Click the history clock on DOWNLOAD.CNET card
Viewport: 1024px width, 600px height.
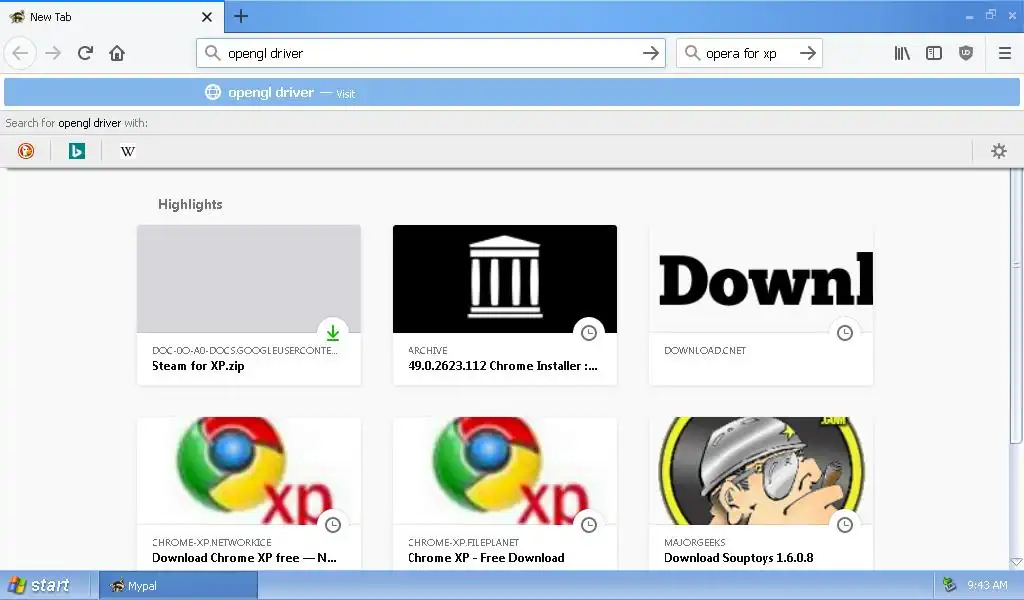(x=845, y=333)
